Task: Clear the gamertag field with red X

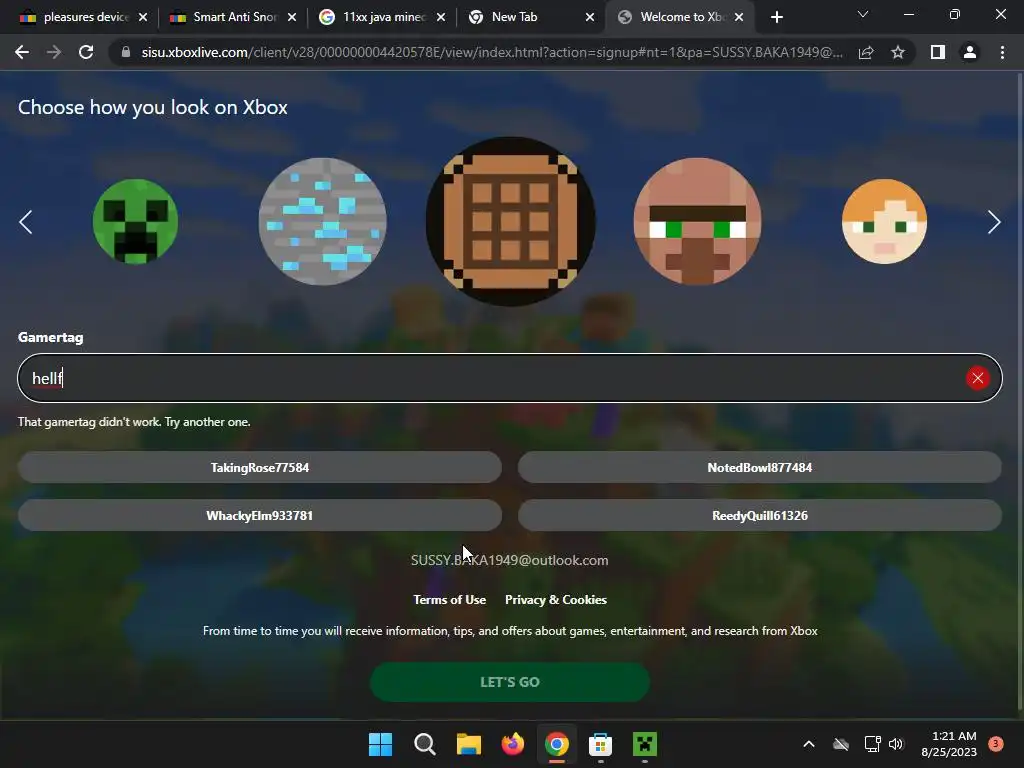Action: (978, 378)
